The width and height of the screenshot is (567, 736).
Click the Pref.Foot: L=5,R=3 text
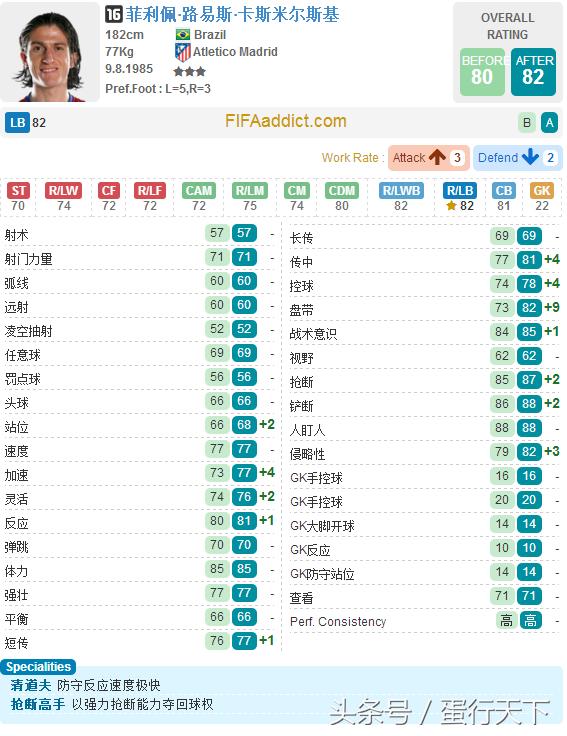158,89
